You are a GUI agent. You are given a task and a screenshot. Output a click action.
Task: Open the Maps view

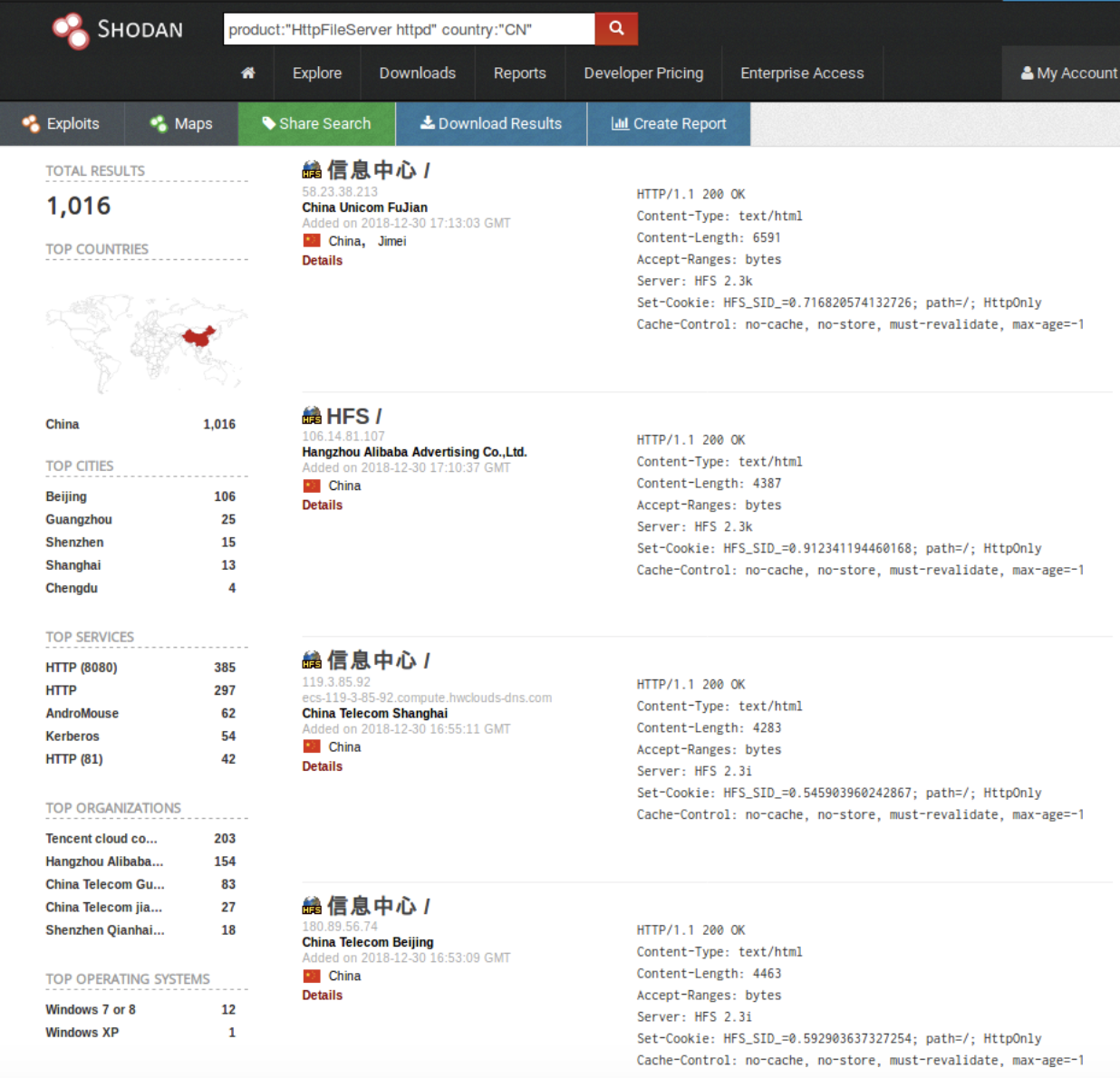(x=181, y=124)
